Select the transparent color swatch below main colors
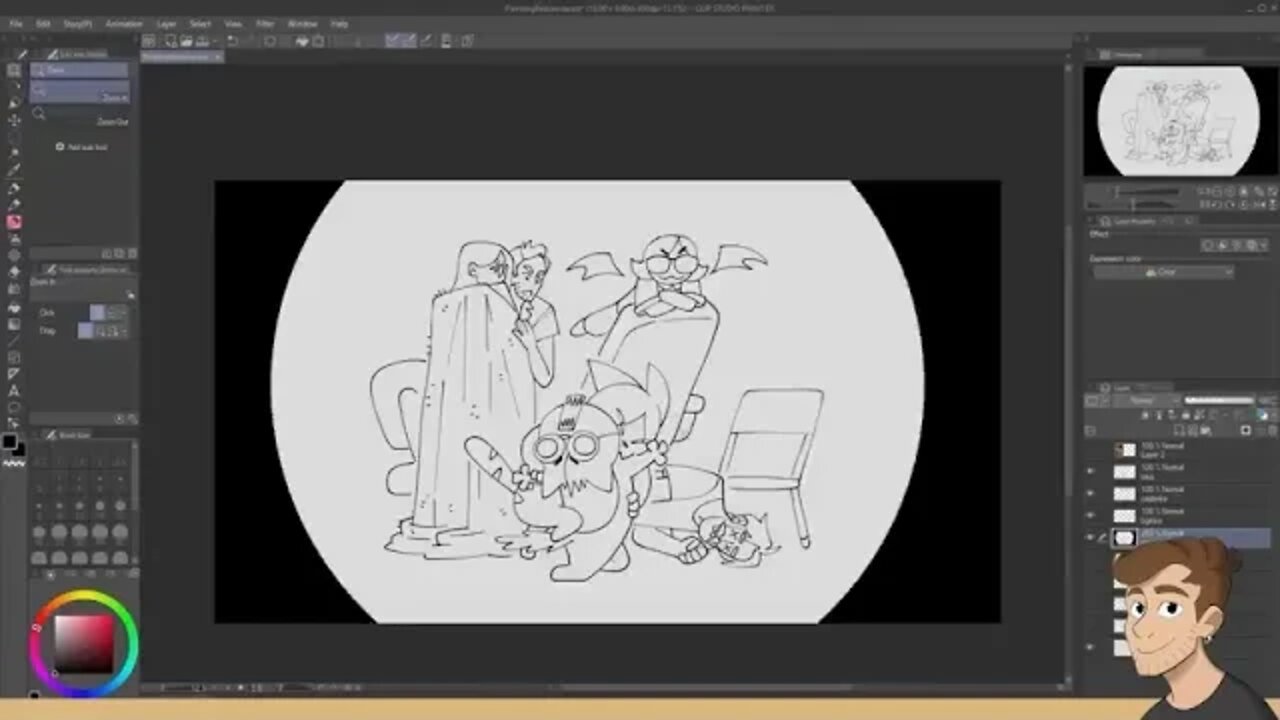Image resolution: width=1280 pixels, height=720 pixels. [x=14, y=463]
